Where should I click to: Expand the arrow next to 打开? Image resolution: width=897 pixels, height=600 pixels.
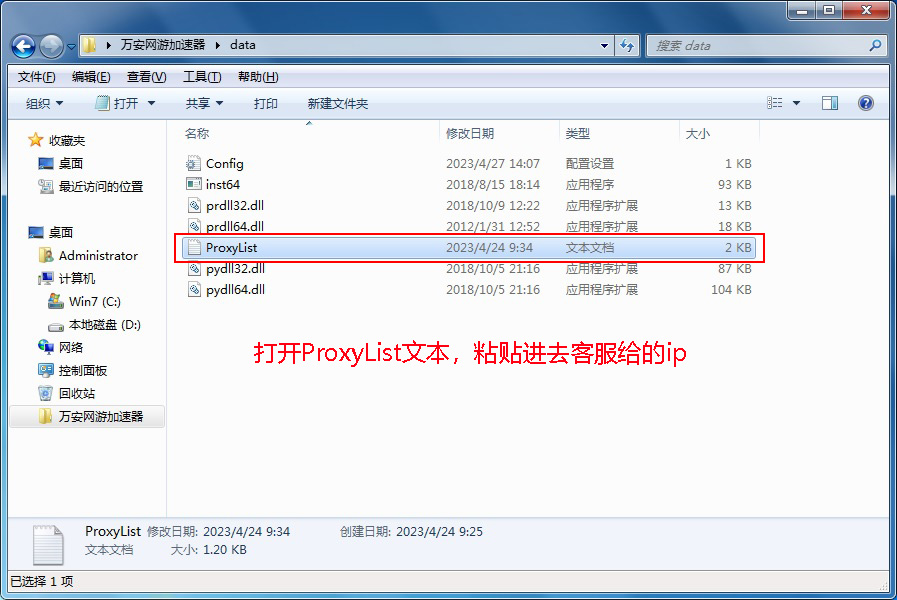click(x=151, y=104)
